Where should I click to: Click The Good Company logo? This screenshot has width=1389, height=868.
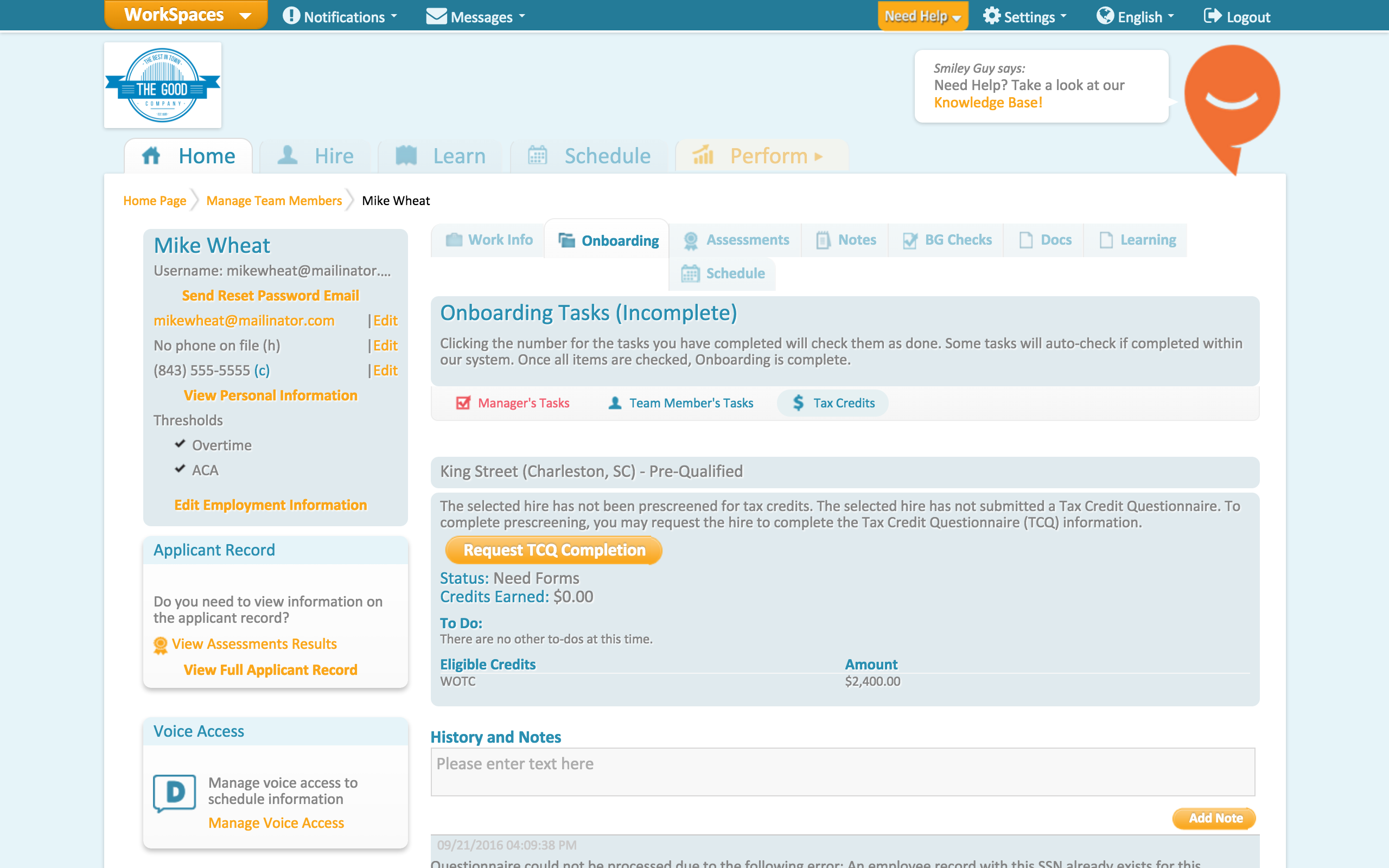click(162, 85)
